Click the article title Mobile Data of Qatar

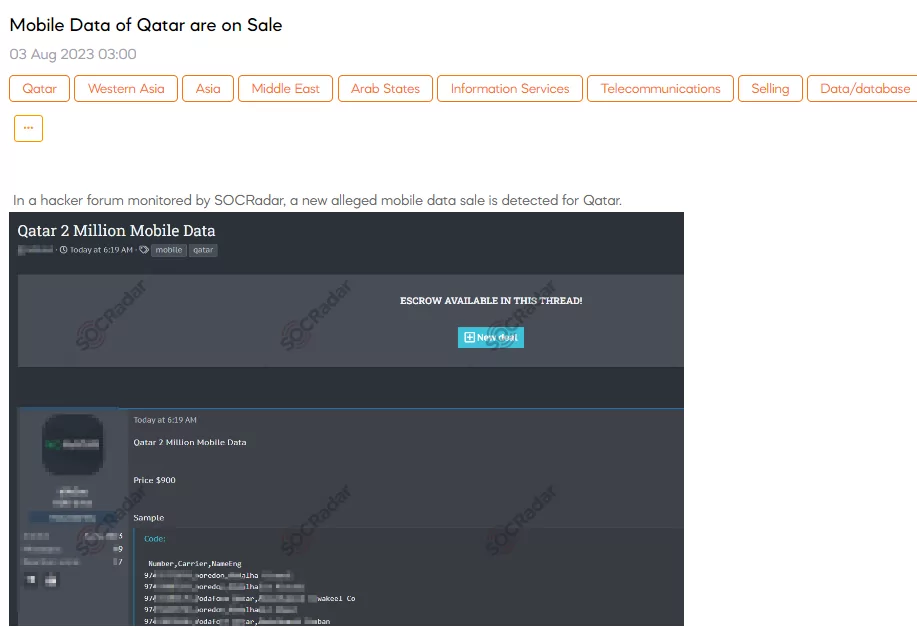point(146,25)
